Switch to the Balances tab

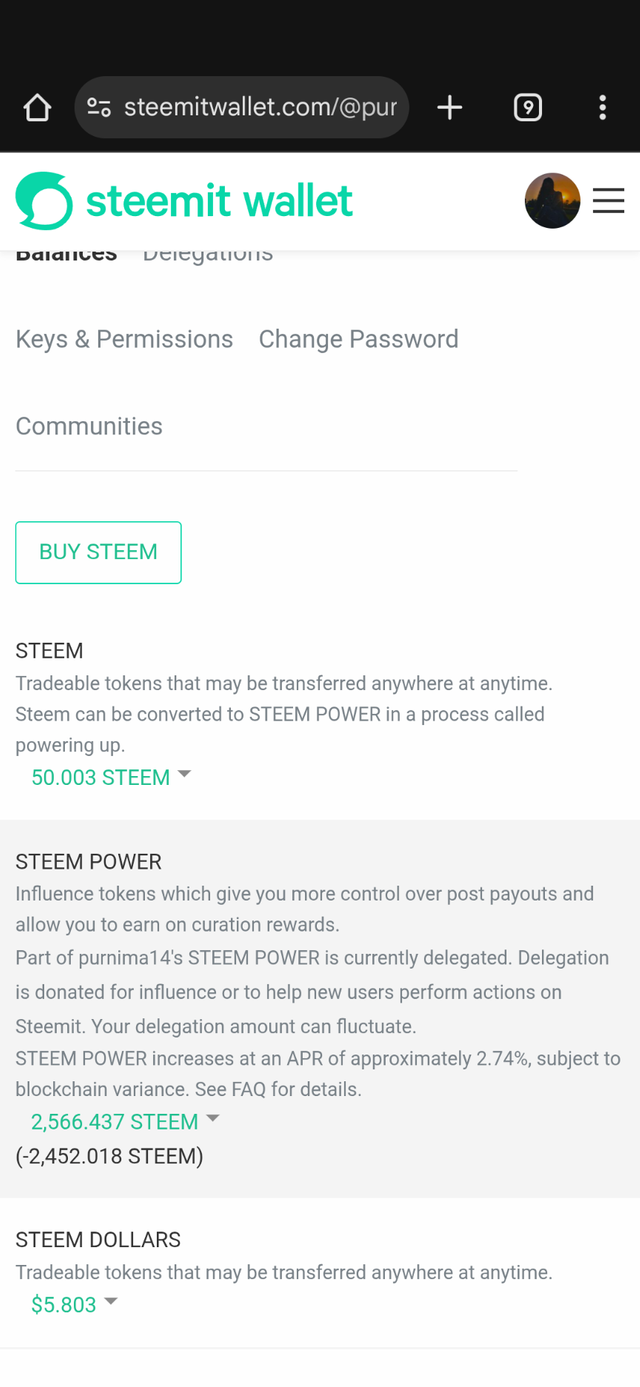(x=66, y=252)
